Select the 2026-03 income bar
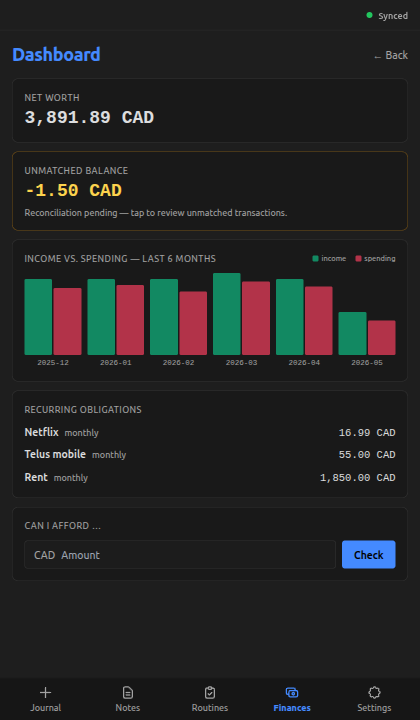This screenshot has width=420, height=720. tap(227, 314)
